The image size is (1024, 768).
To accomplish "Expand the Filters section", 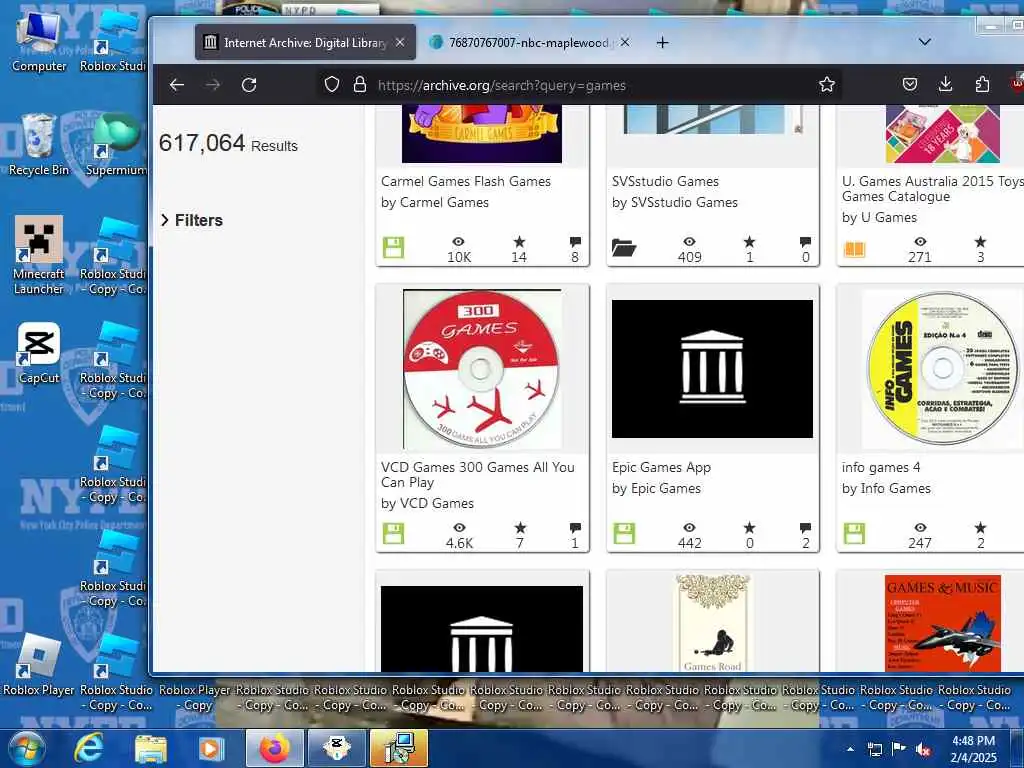I will 192,220.
